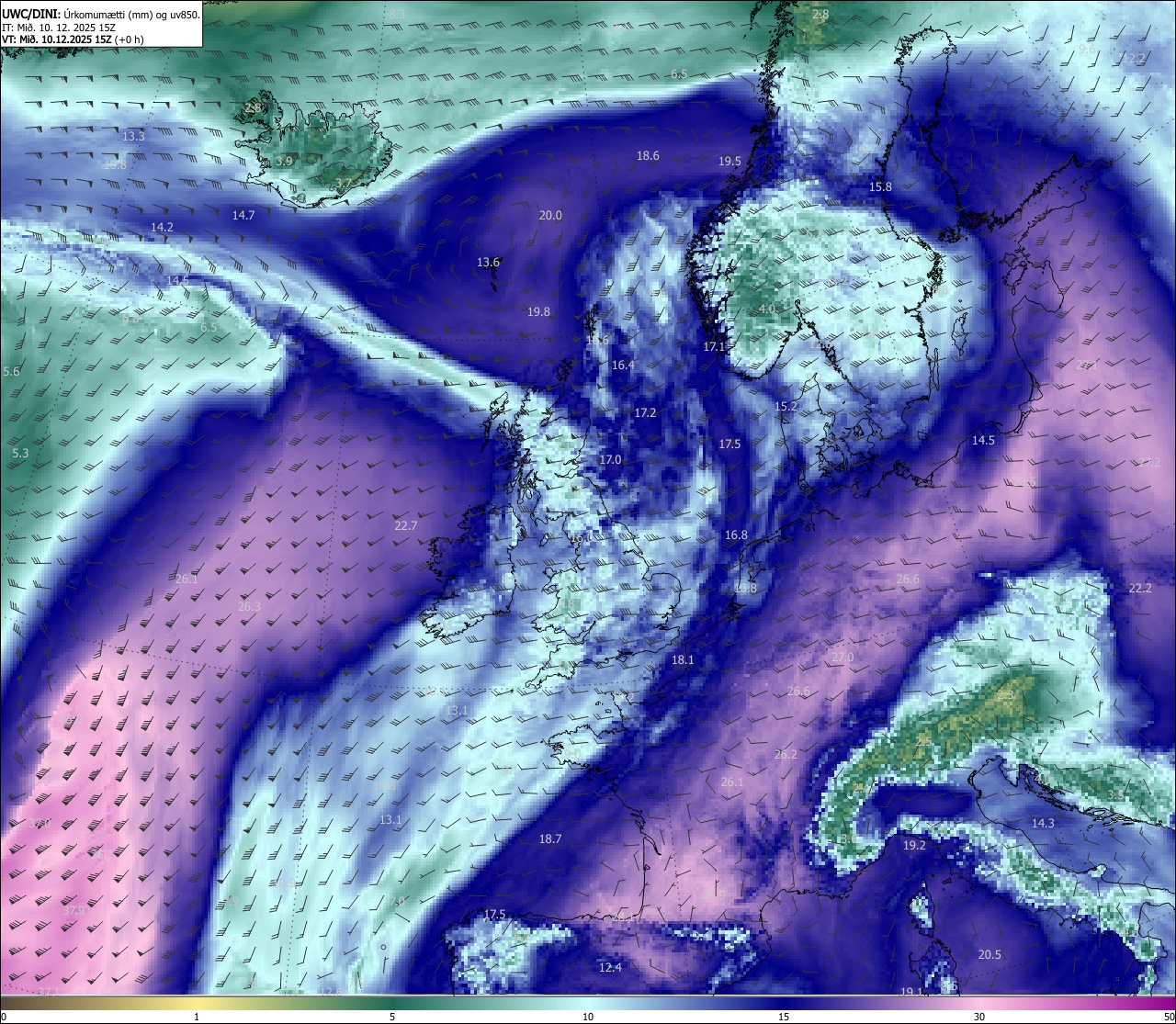Viewport: 1176px width, 1024px height.
Task: Click the 26.2 value label
Action: click(x=786, y=755)
